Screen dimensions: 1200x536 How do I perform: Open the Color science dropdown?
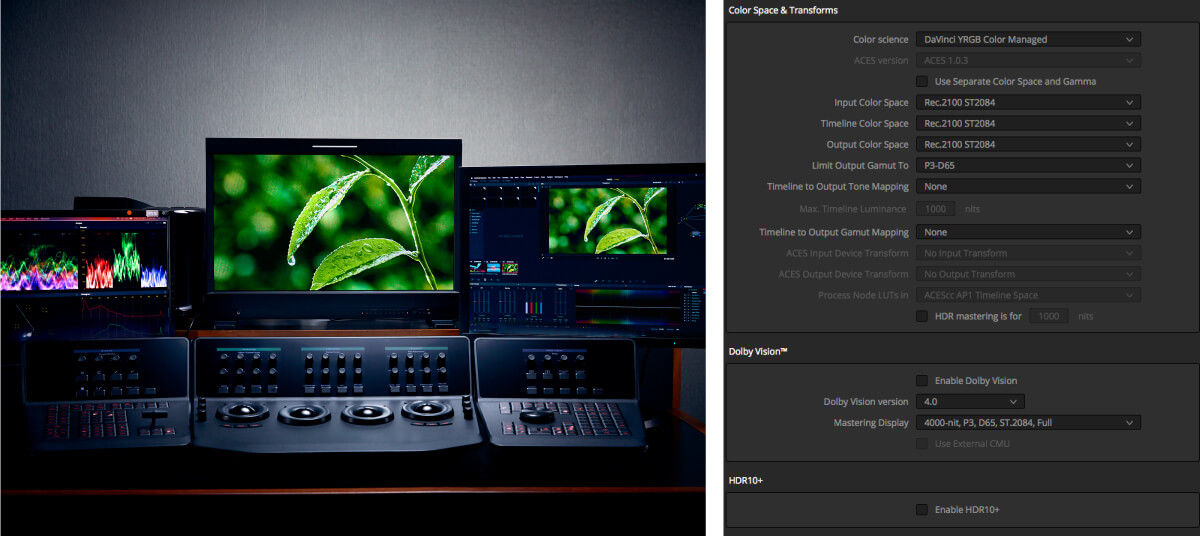pyautogui.click(x=1027, y=40)
